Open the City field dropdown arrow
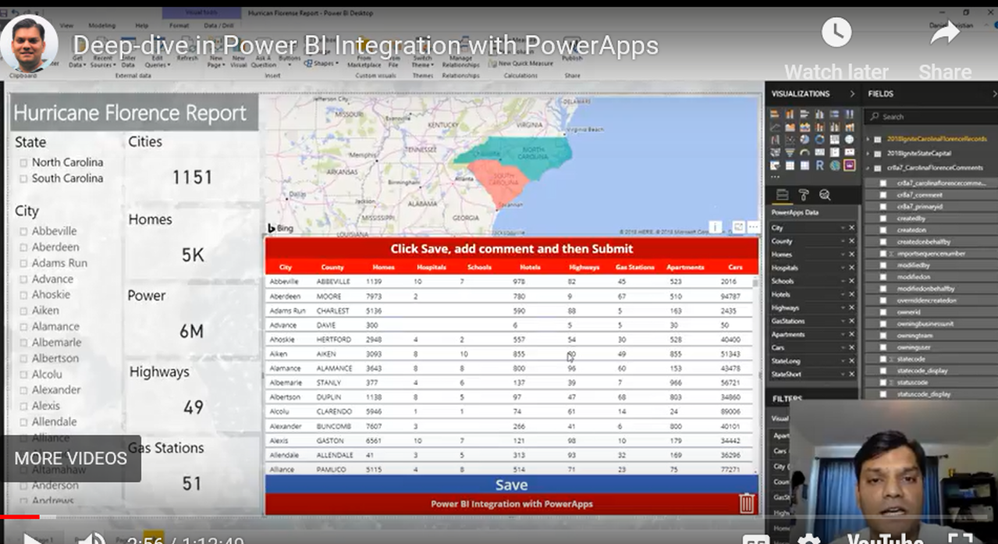This screenshot has height=544, width=998. (842, 228)
